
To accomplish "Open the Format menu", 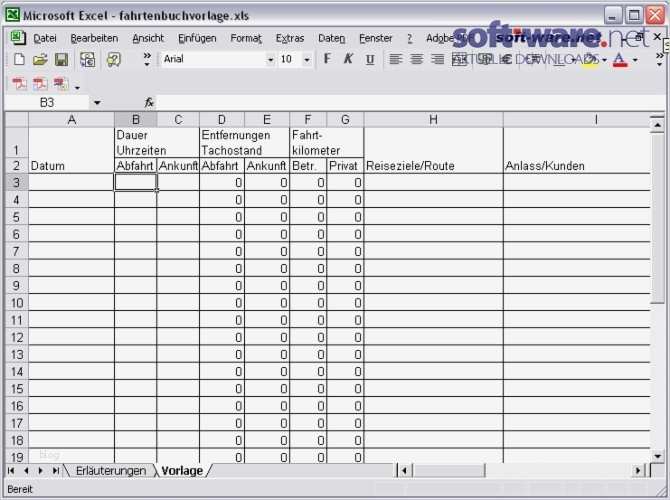I will click(x=246, y=38).
